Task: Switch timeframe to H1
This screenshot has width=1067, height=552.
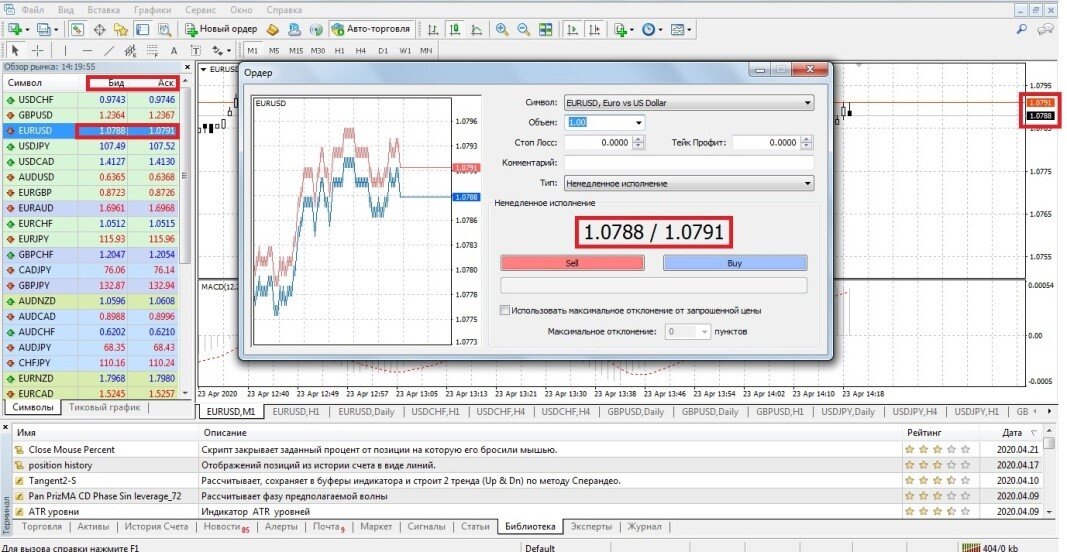Action: point(340,50)
